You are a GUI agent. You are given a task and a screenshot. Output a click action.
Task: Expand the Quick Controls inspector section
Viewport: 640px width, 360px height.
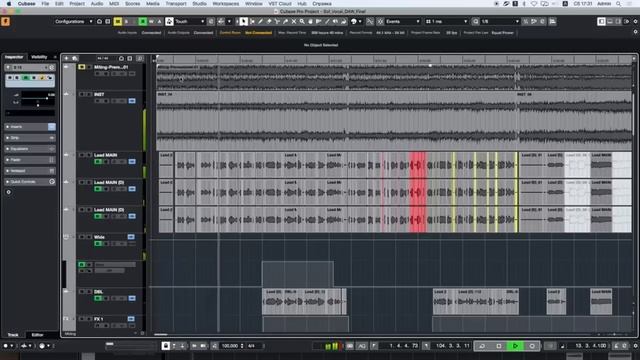(x=30, y=182)
